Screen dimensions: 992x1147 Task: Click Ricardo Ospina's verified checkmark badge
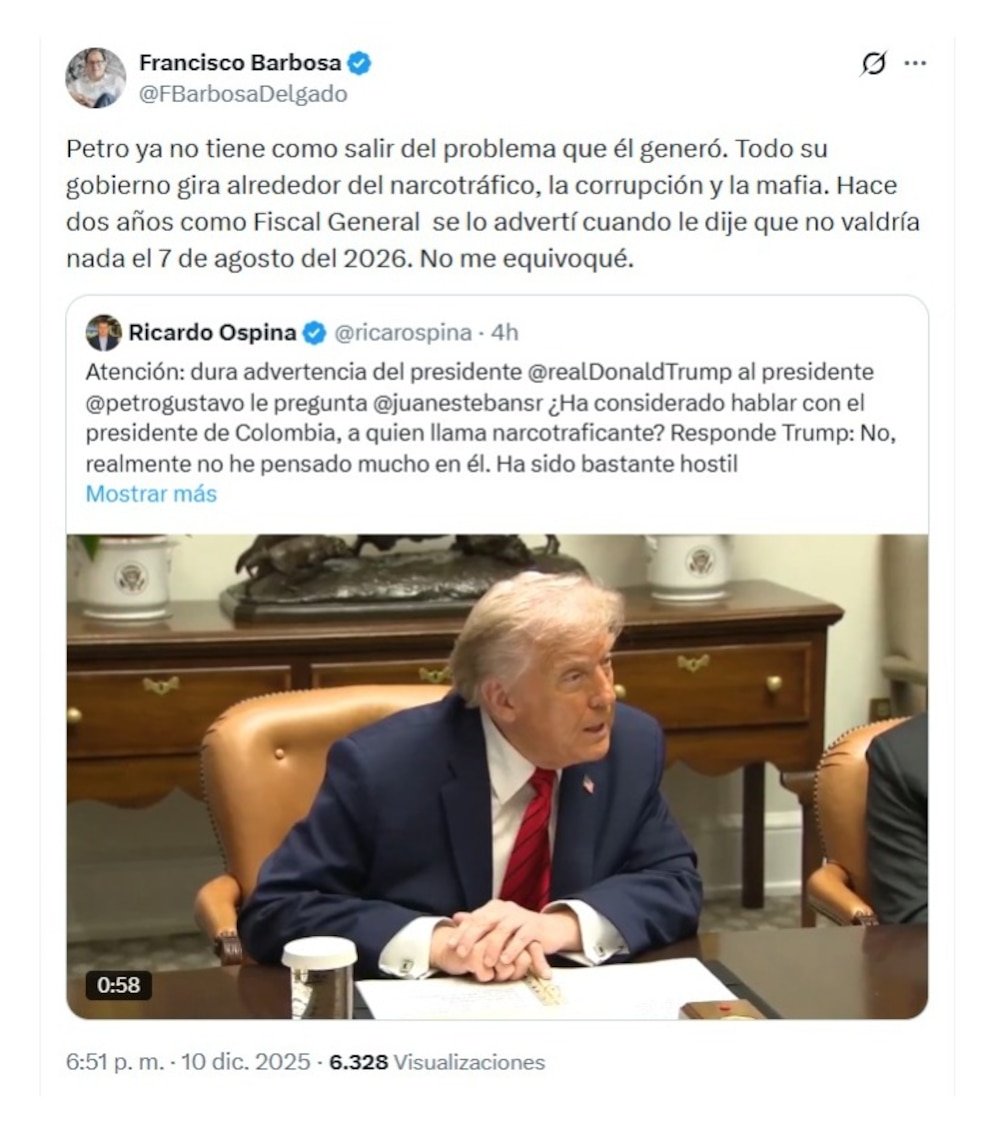pos(314,333)
